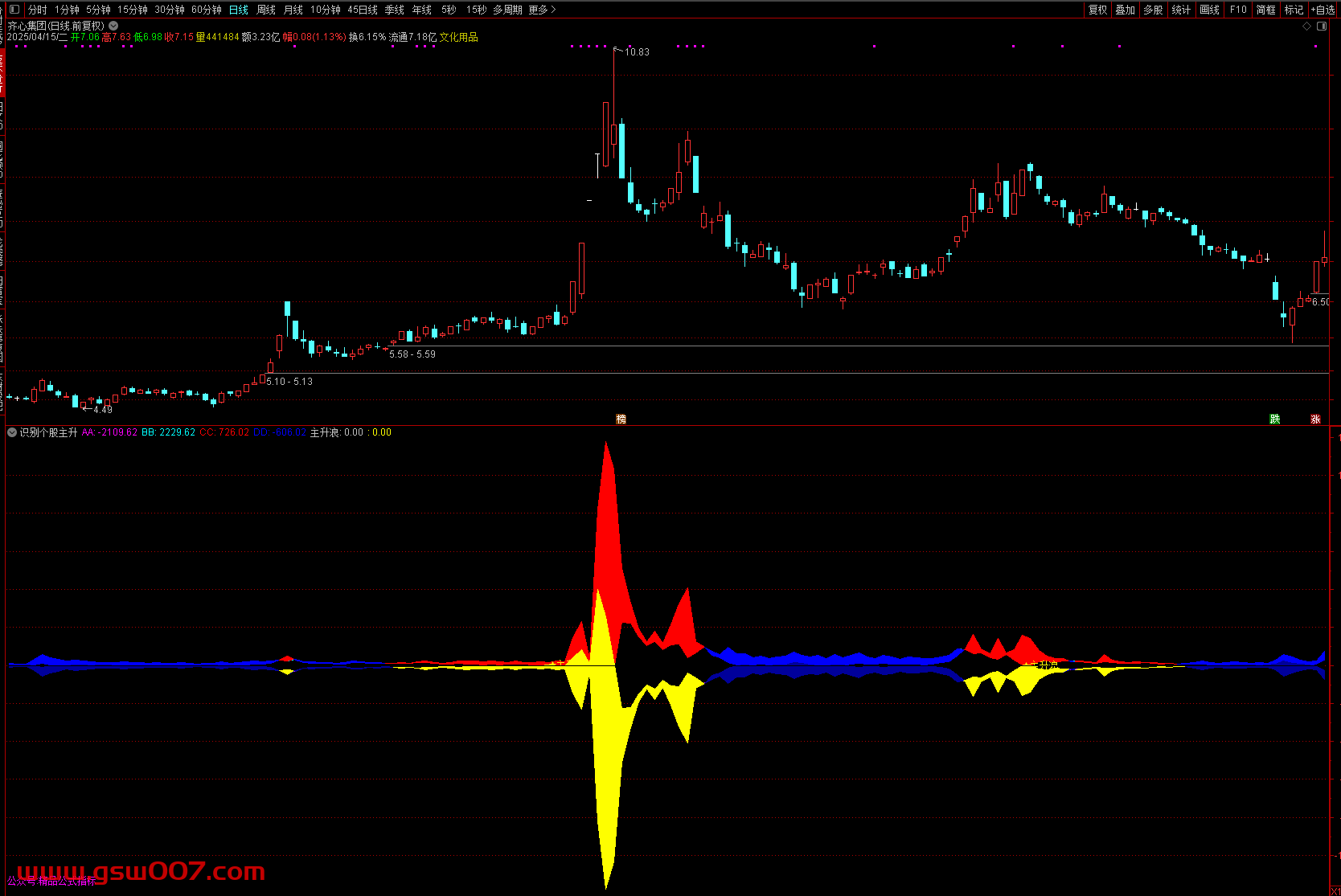Click the red 涨 marker icon

(1315, 419)
